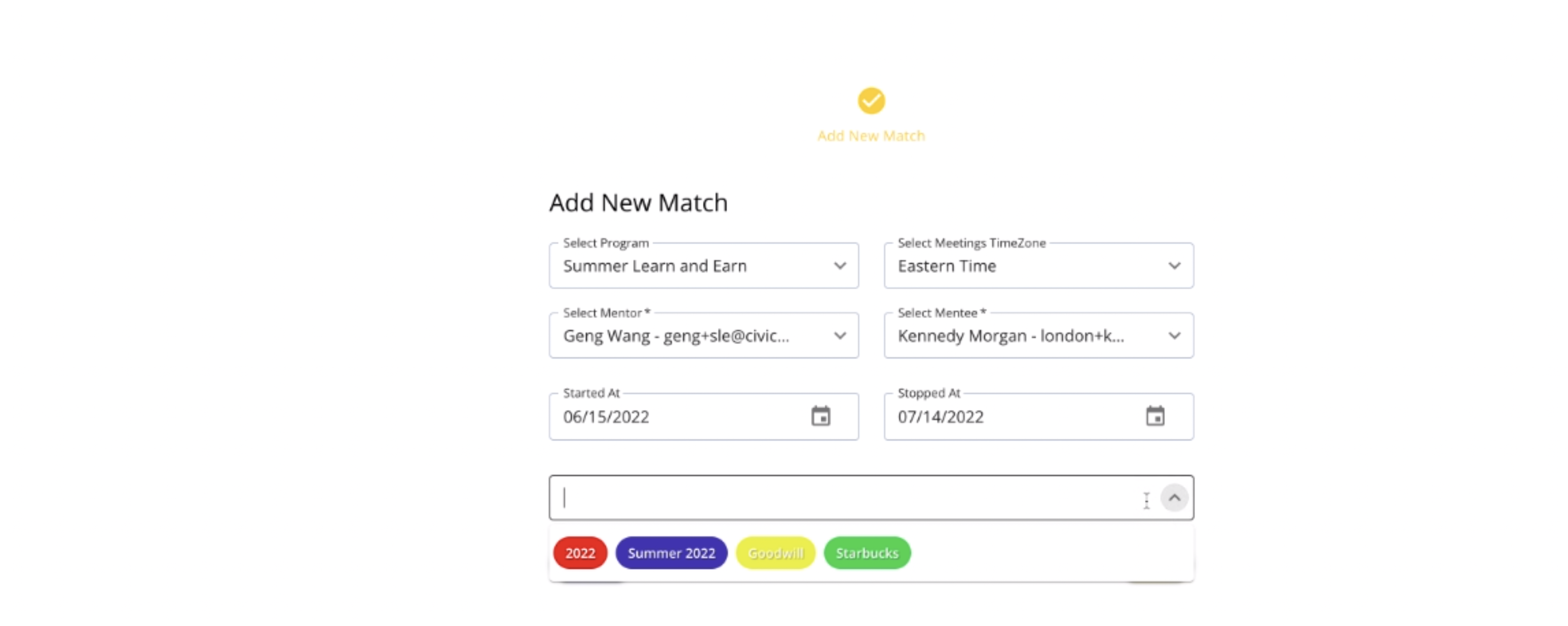Open the Select Mentee dropdown arrow

click(1174, 336)
